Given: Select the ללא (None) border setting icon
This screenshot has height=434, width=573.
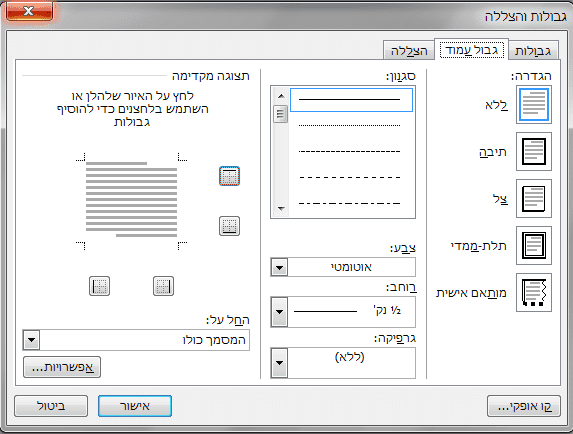Looking at the screenshot, I should pos(534,105).
